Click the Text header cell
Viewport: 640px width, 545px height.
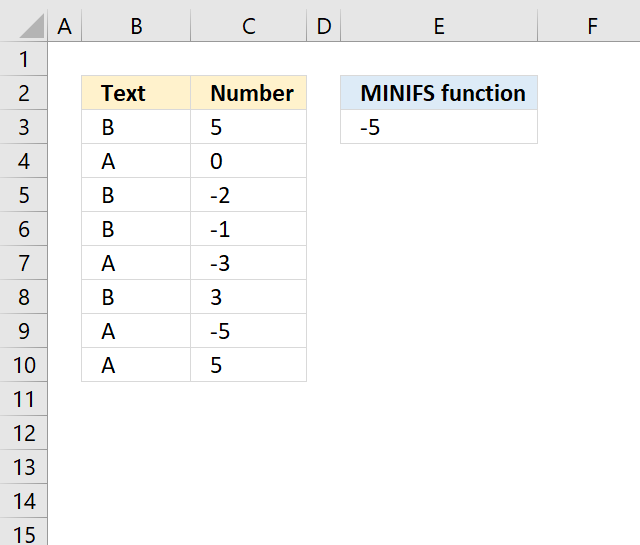(136, 93)
